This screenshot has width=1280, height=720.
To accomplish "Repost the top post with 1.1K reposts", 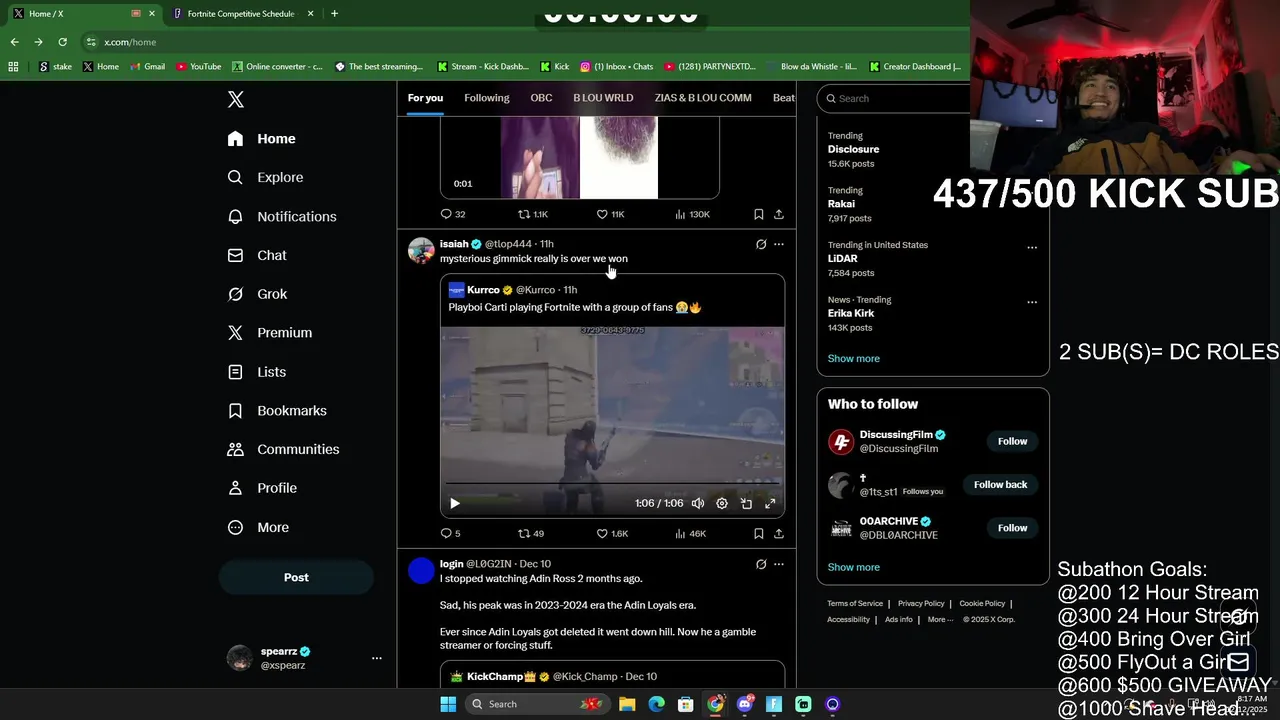I will point(532,214).
